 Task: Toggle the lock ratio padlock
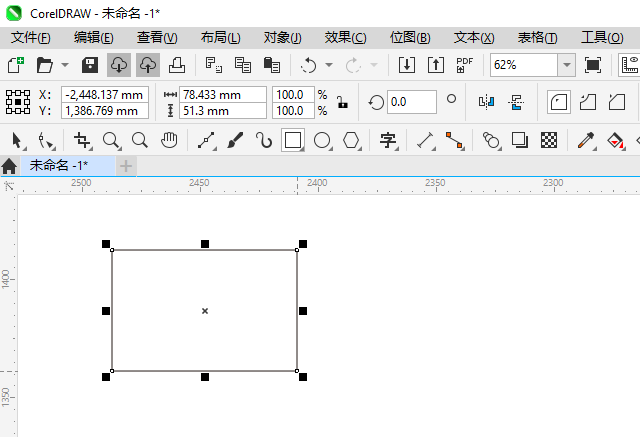pyautogui.click(x=343, y=102)
